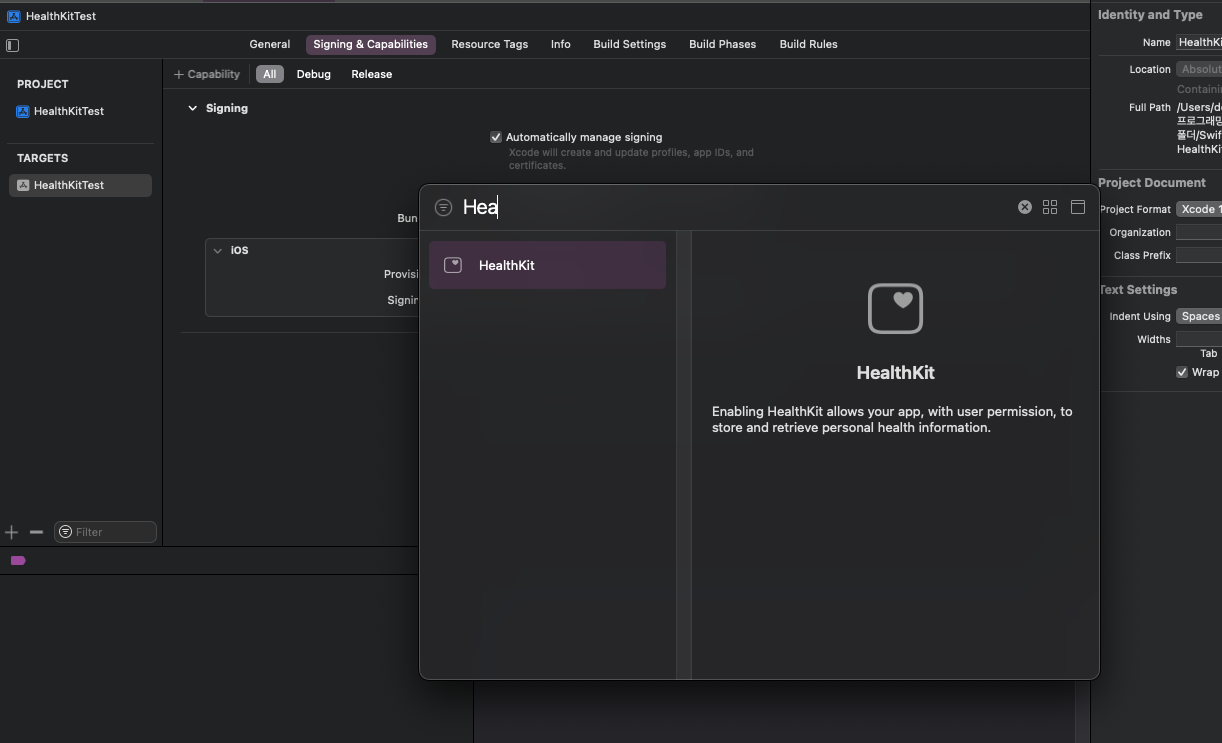Open the Build Settings tab
The image size is (1222, 743).
point(629,44)
